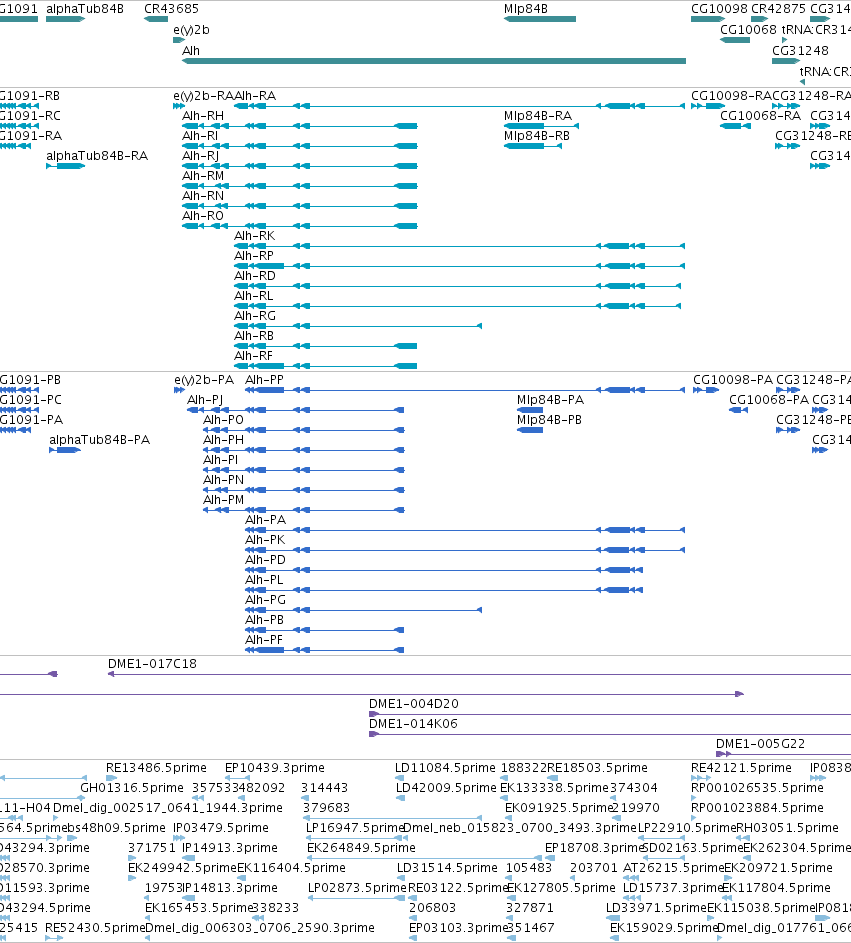Open the Mlp84B gene label

point(526,8)
